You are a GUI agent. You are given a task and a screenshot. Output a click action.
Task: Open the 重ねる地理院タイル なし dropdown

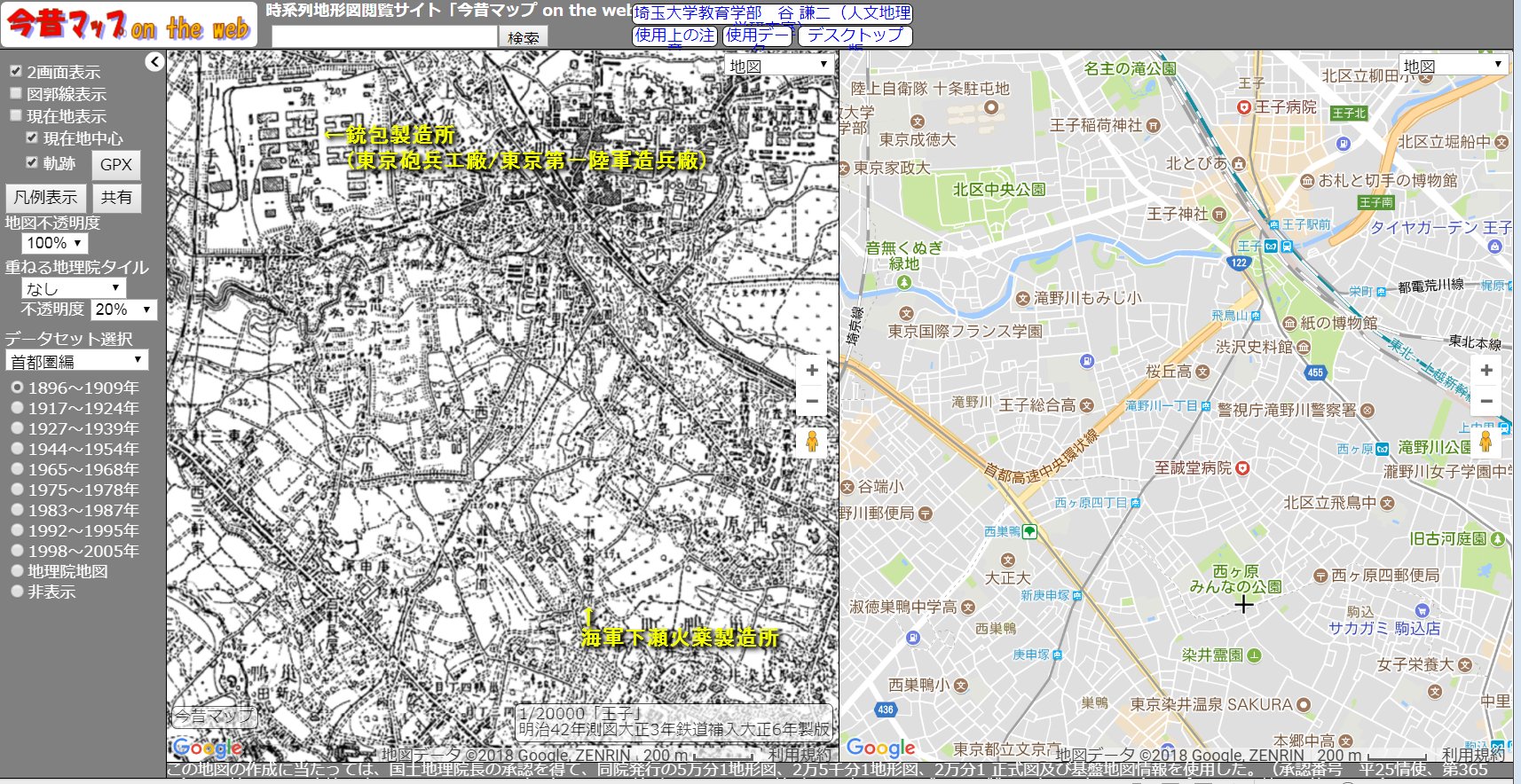[74, 288]
